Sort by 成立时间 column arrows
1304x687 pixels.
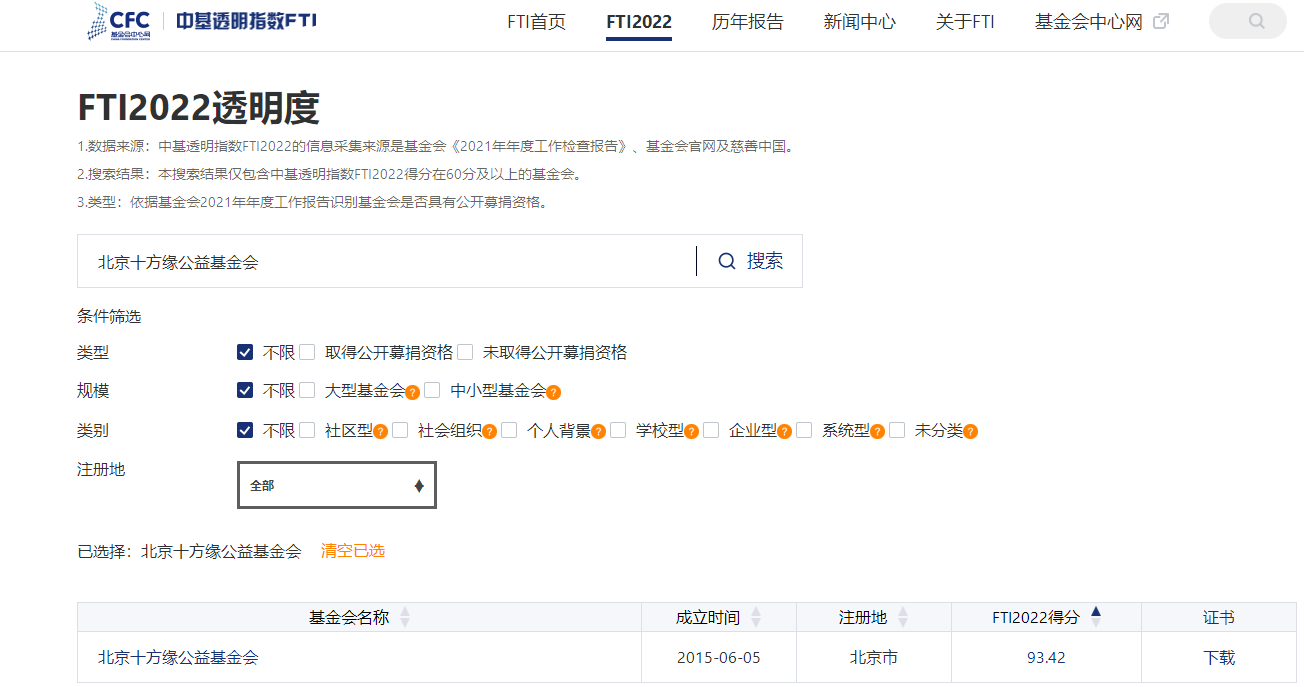click(756, 617)
